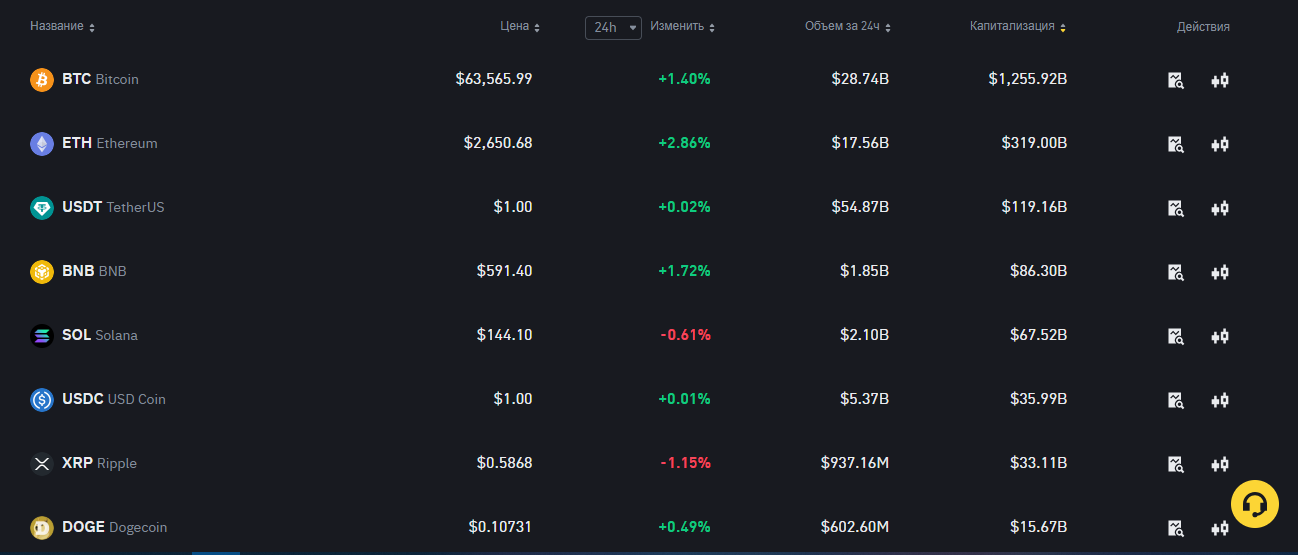Click the price $144.10

(x=505, y=335)
